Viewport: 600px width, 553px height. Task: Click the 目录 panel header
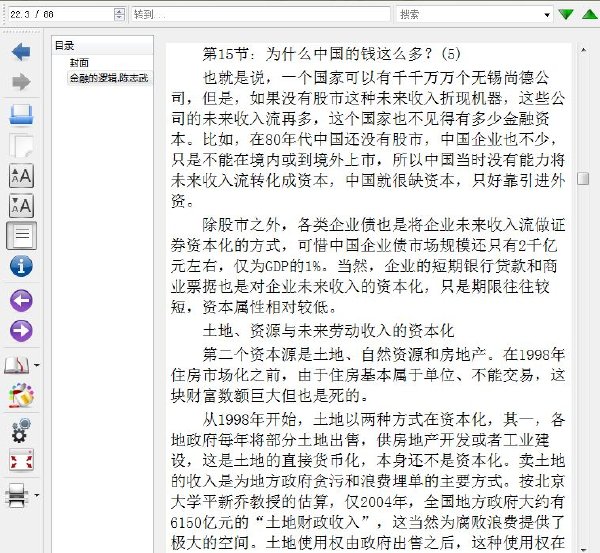pyautogui.click(x=103, y=45)
